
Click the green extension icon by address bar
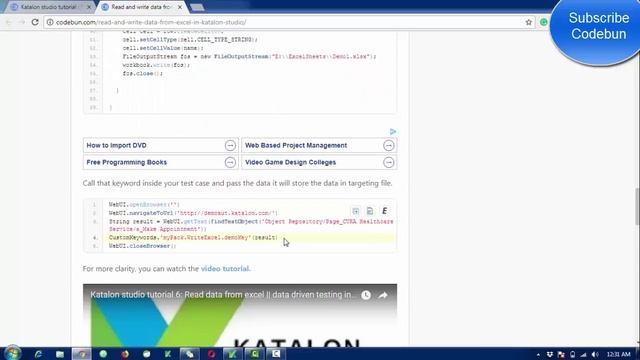[544, 22]
